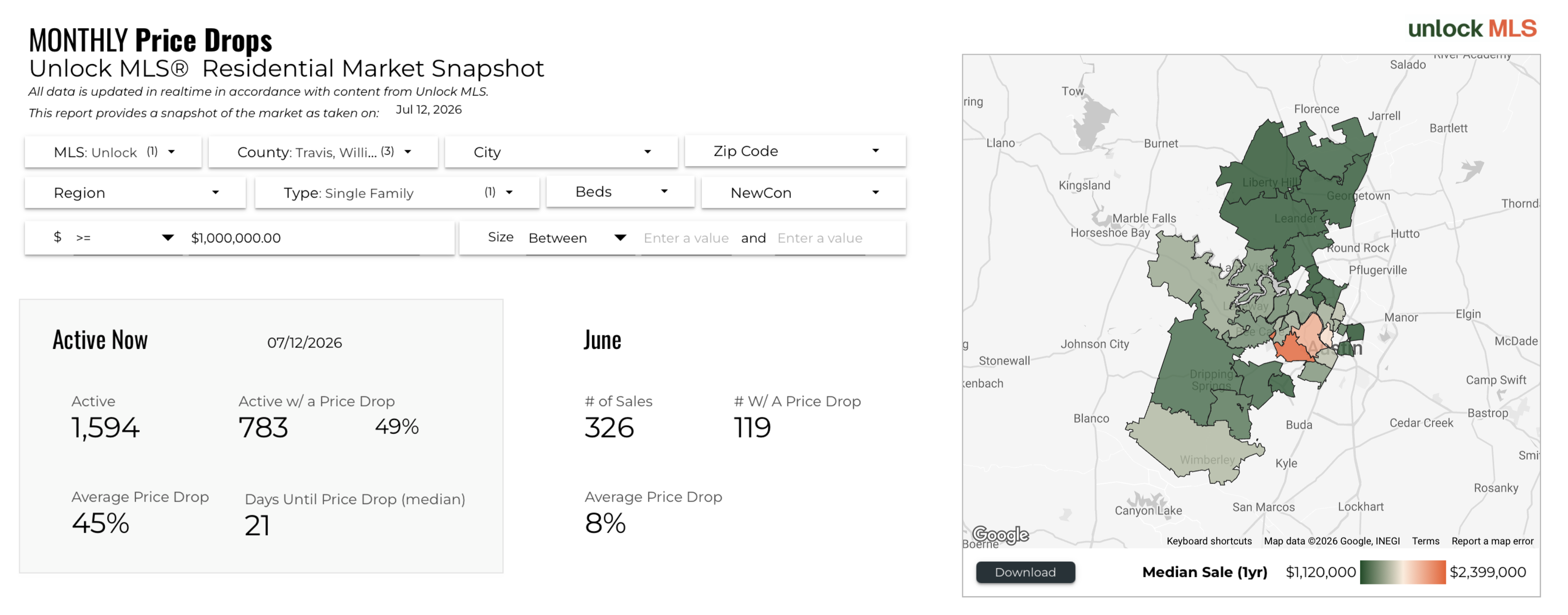Click the $2,399,000 legend maximum value
Viewport: 1568px width, 615px height.
(x=1488, y=572)
